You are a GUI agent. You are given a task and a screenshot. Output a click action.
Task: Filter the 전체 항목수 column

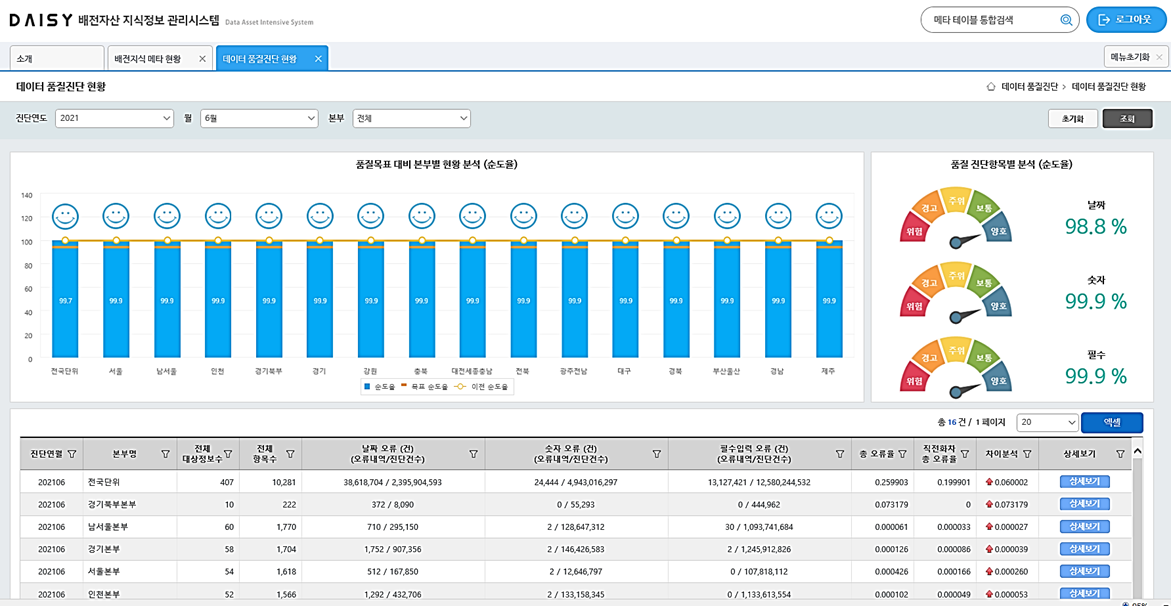click(289, 454)
